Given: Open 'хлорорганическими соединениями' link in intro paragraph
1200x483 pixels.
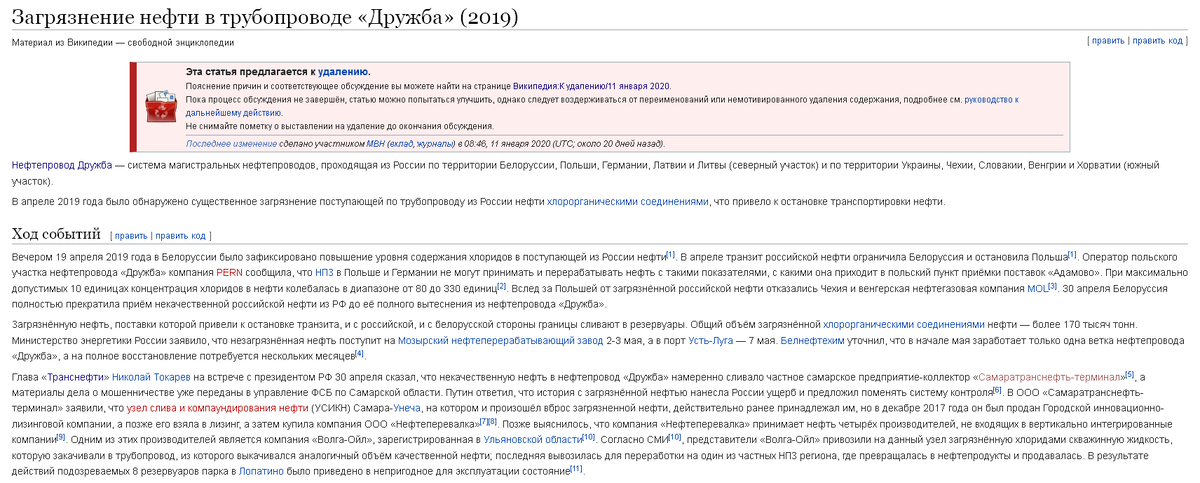Looking at the screenshot, I should 627,201.
